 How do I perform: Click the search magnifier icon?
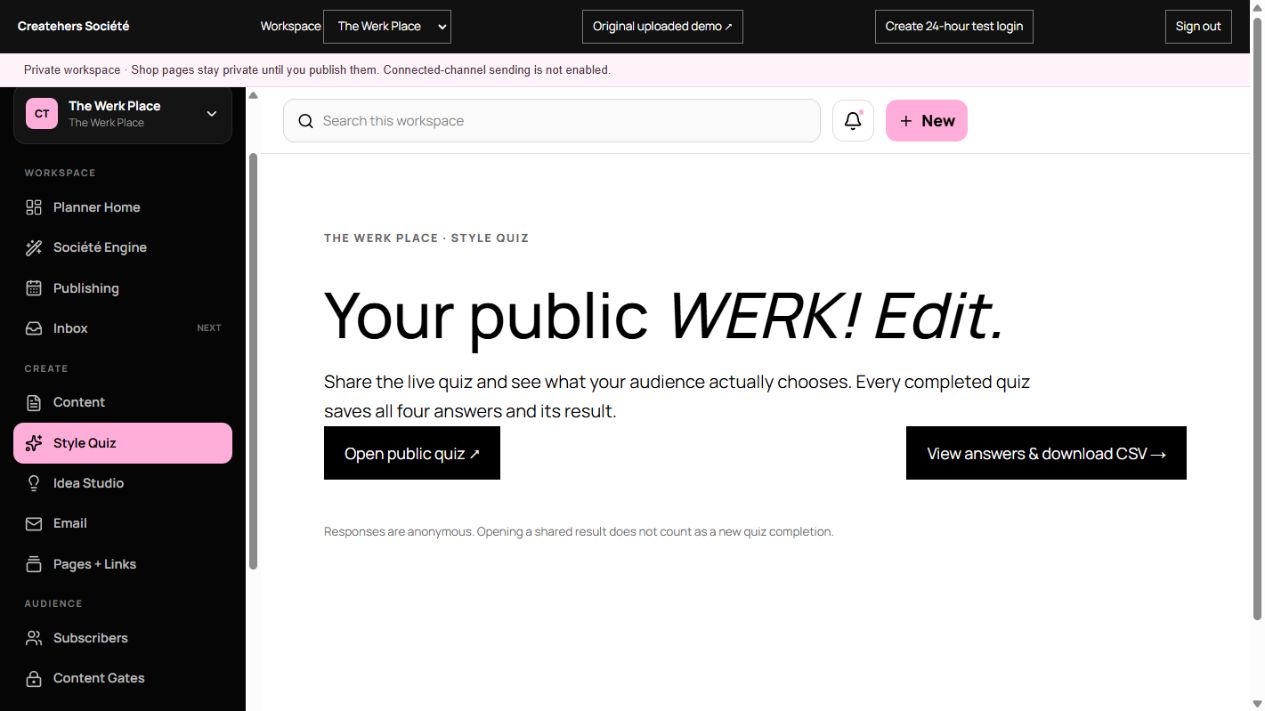[306, 121]
